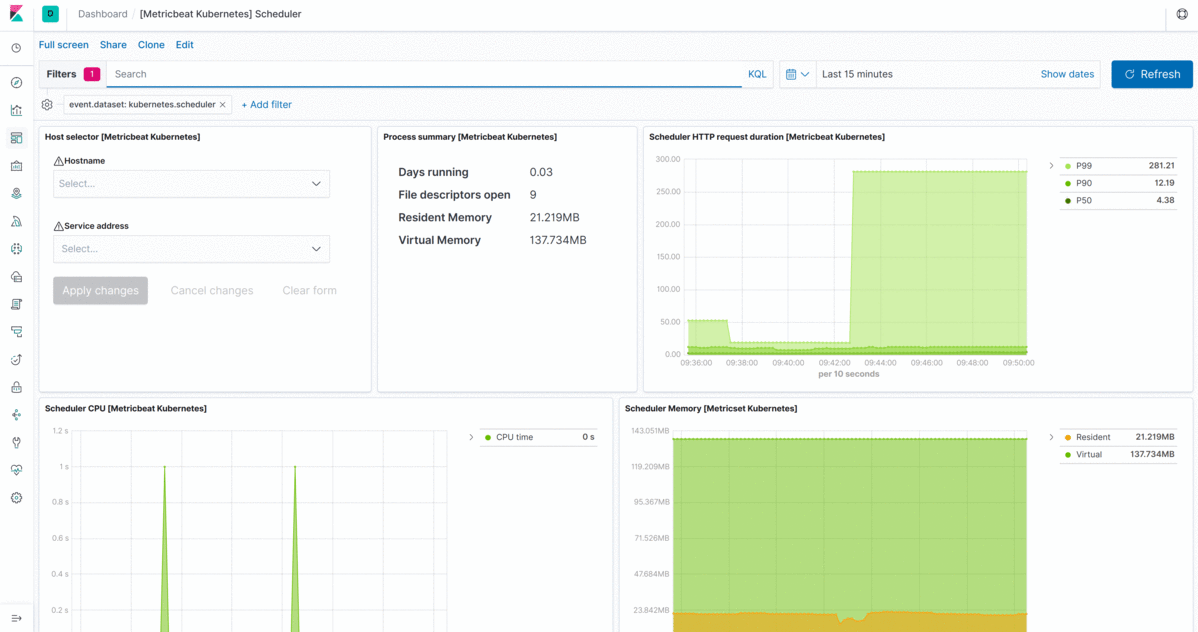Collapse the Scheduler Memory legend chevron
Image resolution: width=1198 pixels, height=632 pixels.
pyautogui.click(x=1051, y=437)
